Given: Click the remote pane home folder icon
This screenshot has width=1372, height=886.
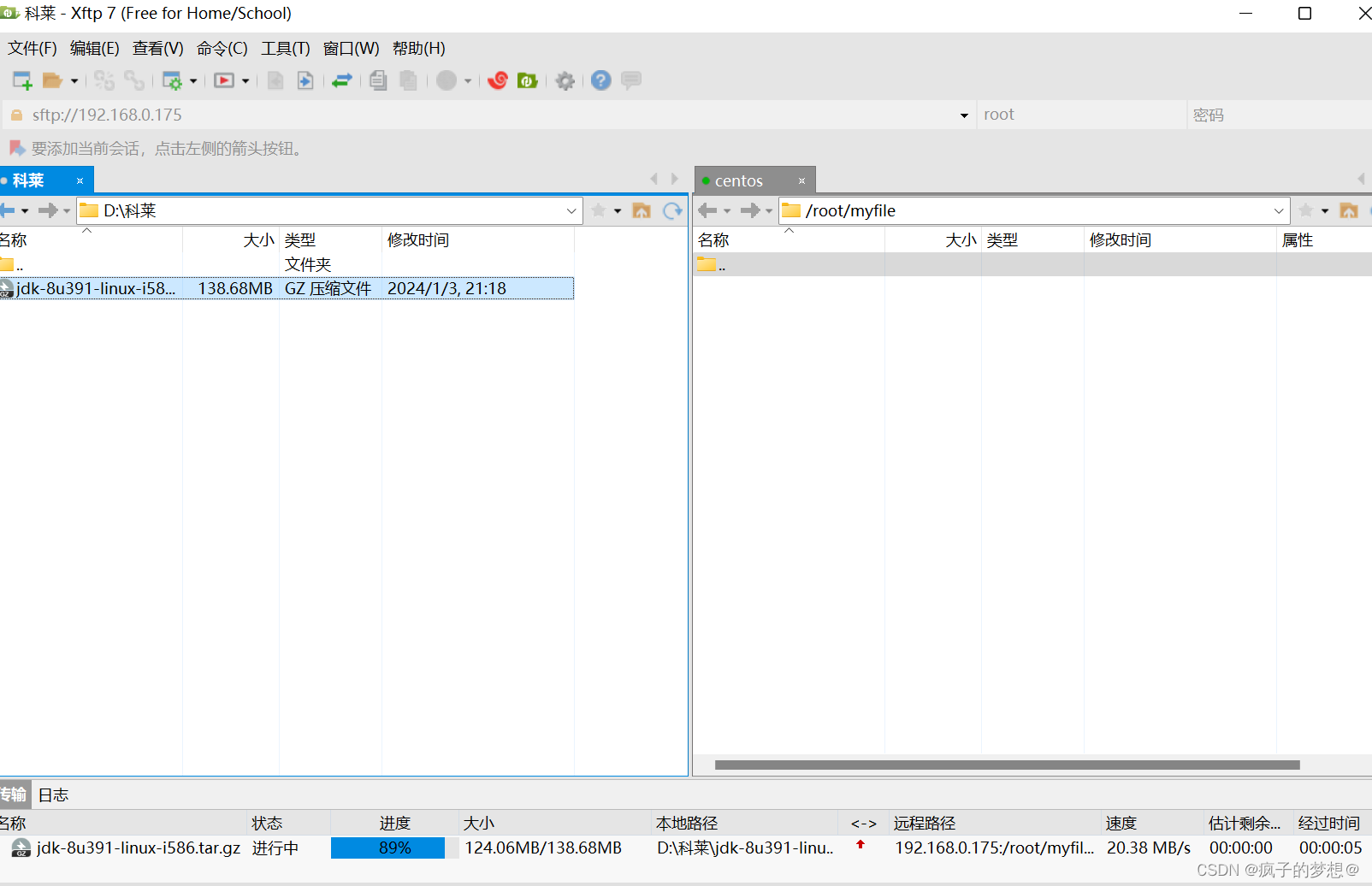Looking at the screenshot, I should click(x=1349, y=210).
